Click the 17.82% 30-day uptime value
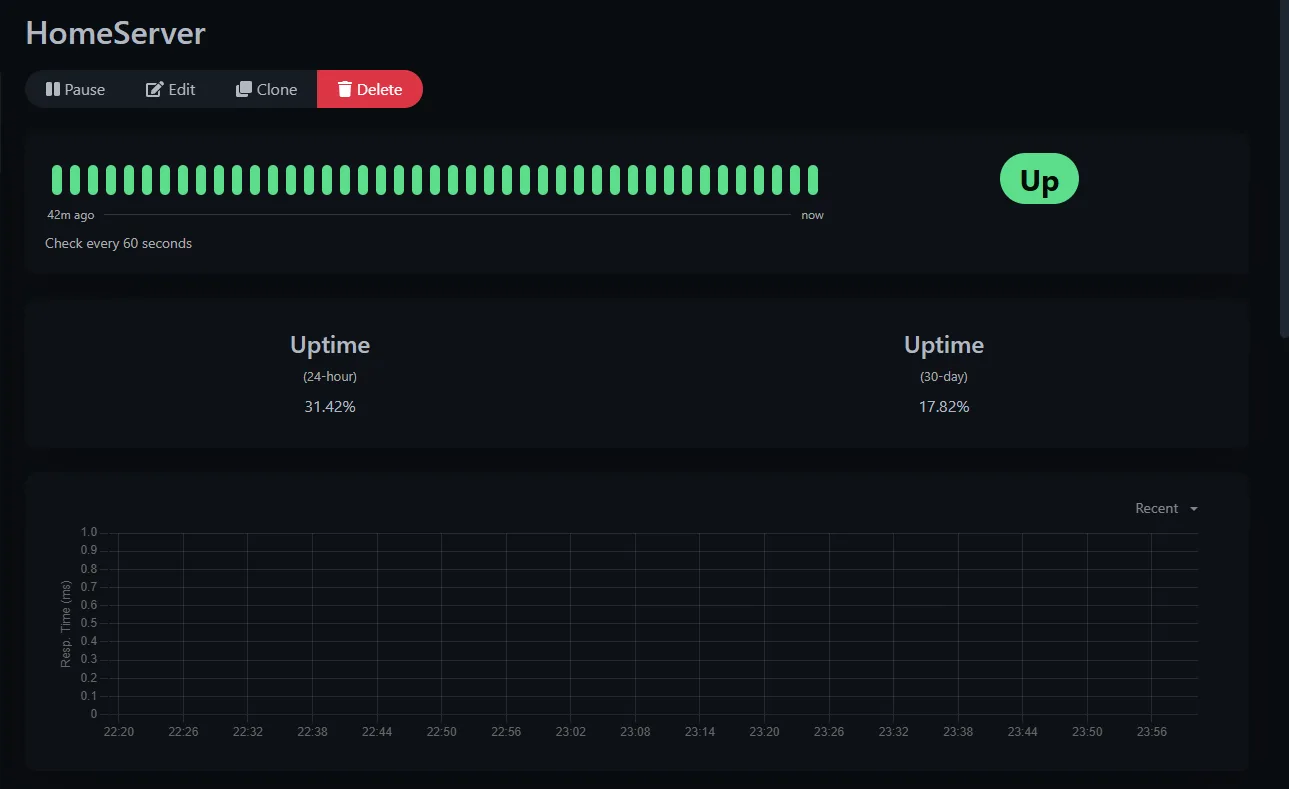 pyautogui.click(x=944, y=407)
